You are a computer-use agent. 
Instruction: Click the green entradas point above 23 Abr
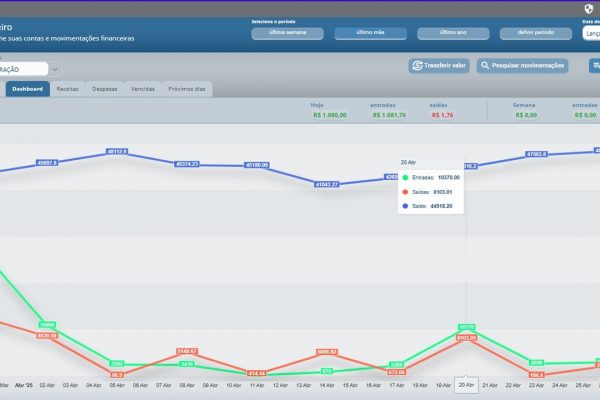(536, 362)
